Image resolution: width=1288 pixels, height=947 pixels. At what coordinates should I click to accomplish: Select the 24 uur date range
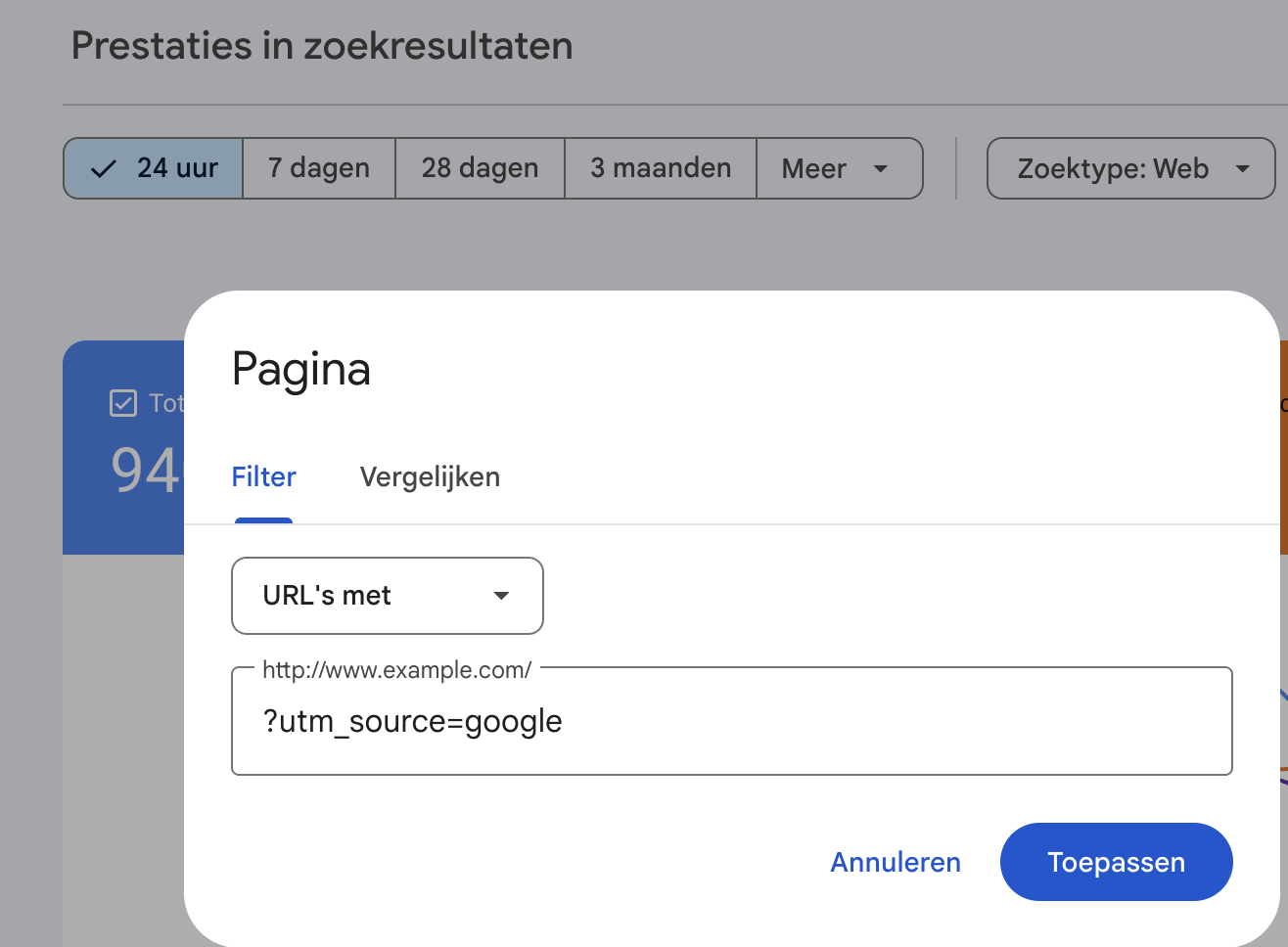pos(154,168)
